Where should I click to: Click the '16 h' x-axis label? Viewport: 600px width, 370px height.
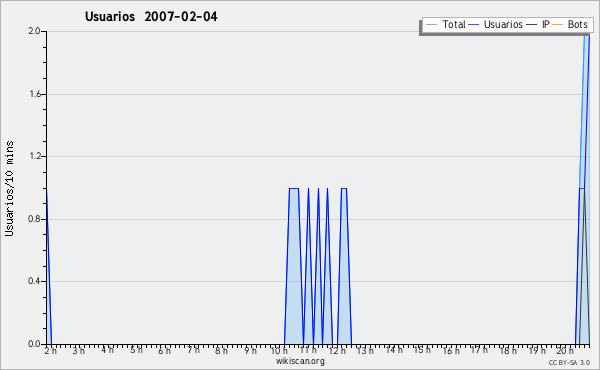coord(451,350)
